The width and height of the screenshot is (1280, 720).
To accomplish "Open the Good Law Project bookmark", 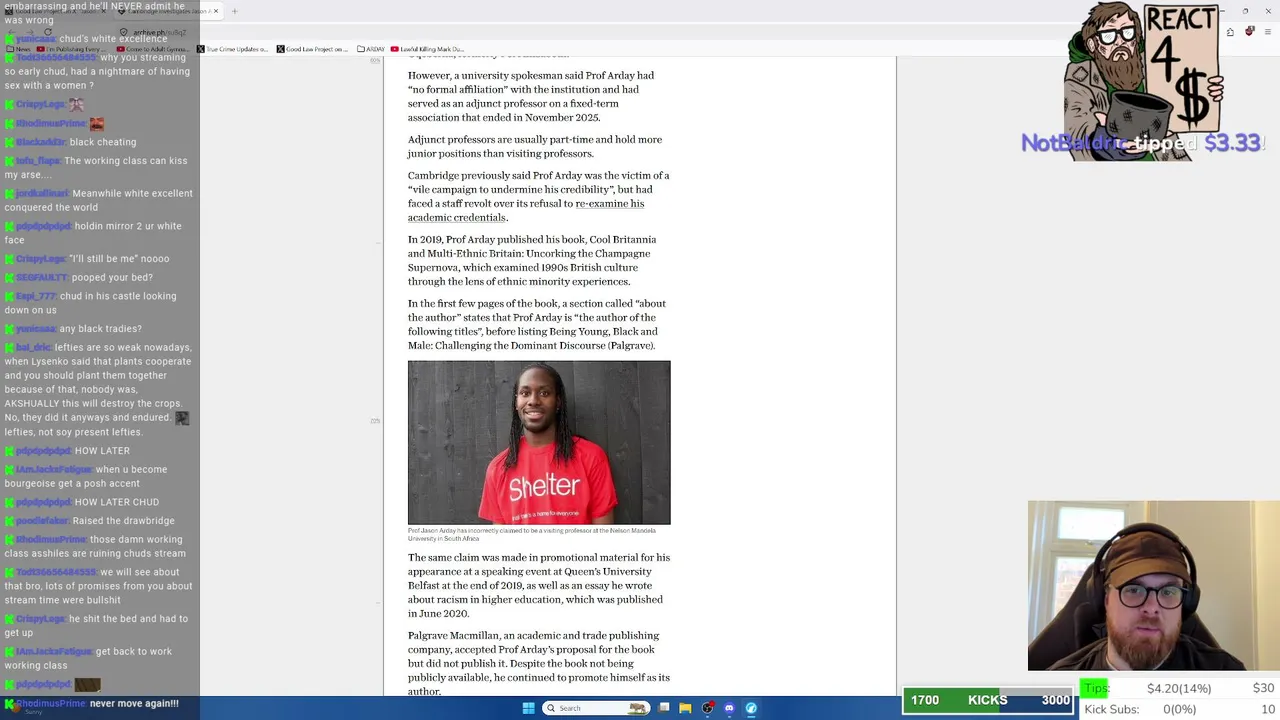I will point(312,49).
